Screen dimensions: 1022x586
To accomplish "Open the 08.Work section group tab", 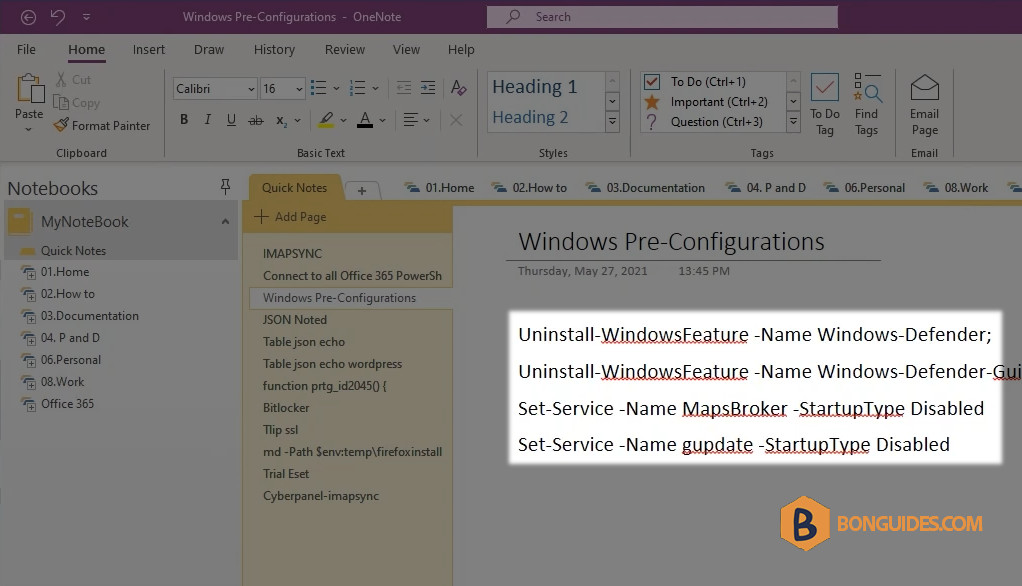I will tap(956, 188).
